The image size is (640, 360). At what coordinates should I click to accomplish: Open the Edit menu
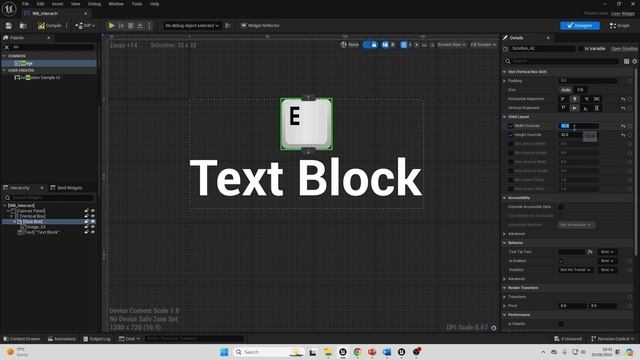point(40,4)
